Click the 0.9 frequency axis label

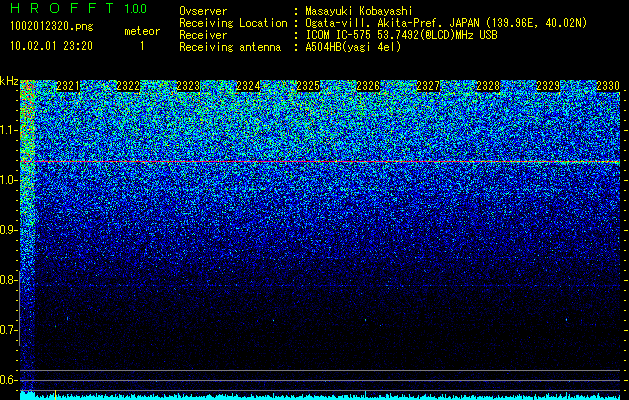point(9,230)
